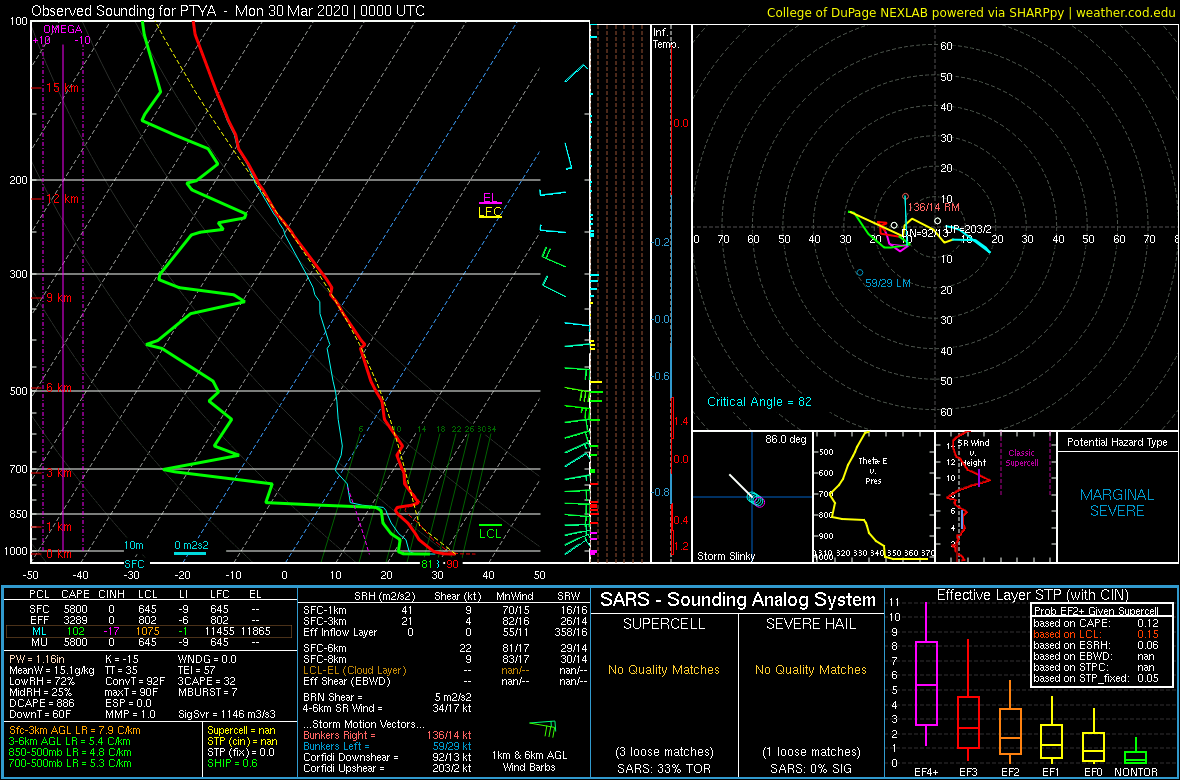Viewport: 1180px width, 780px height.
Task: Click Effective Layer STP (with CIN) title
Action: click(x=1031, y=595)
